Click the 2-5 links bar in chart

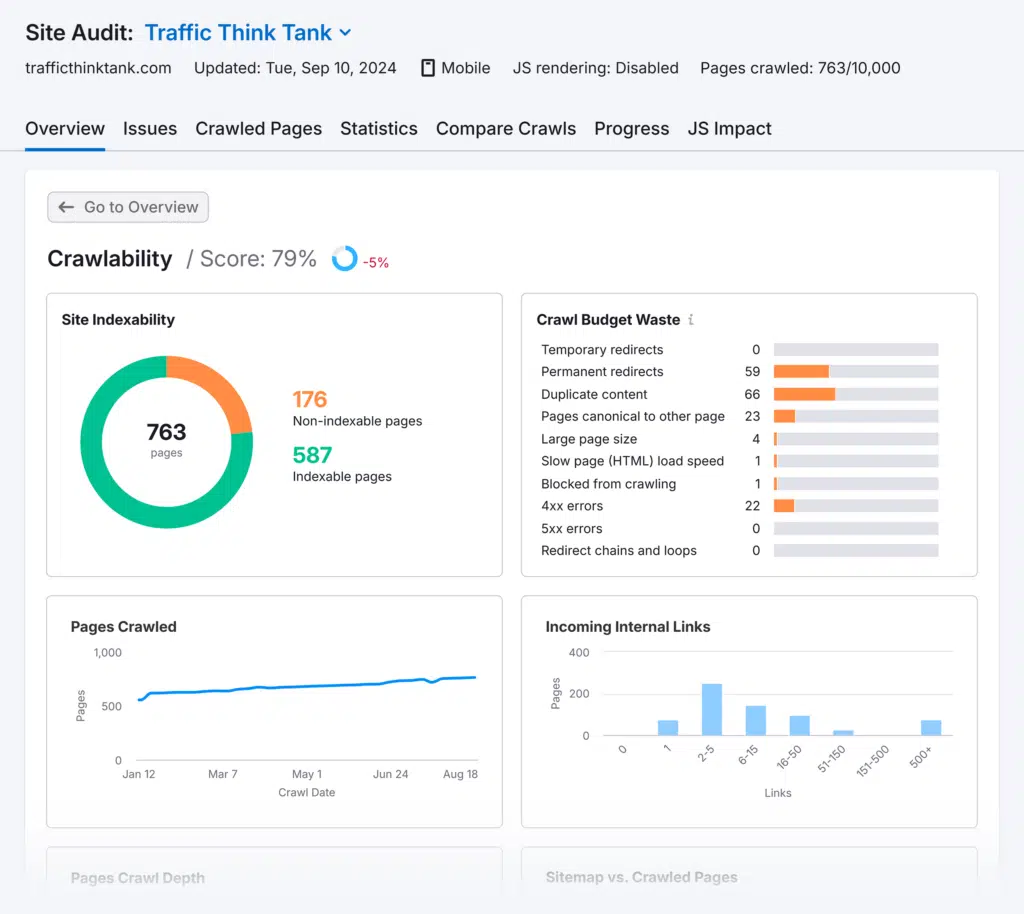coord(712,710)
